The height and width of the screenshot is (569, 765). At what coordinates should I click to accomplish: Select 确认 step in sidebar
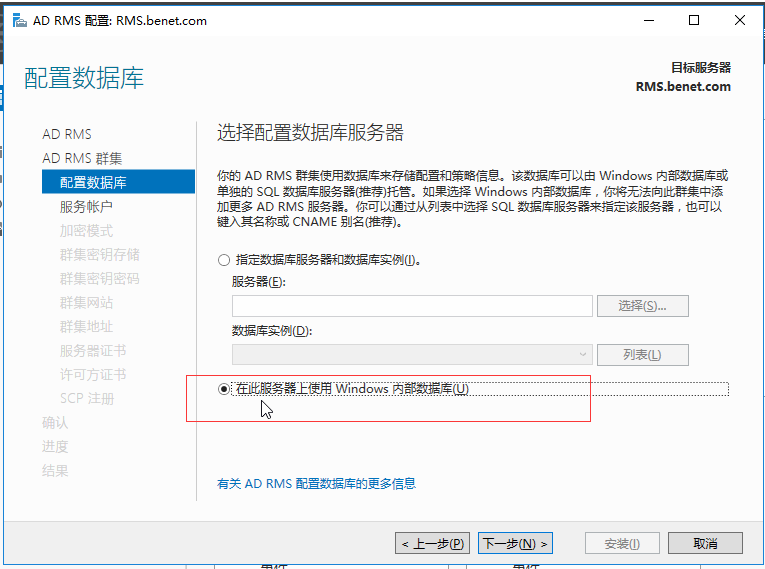coord(55,423)
